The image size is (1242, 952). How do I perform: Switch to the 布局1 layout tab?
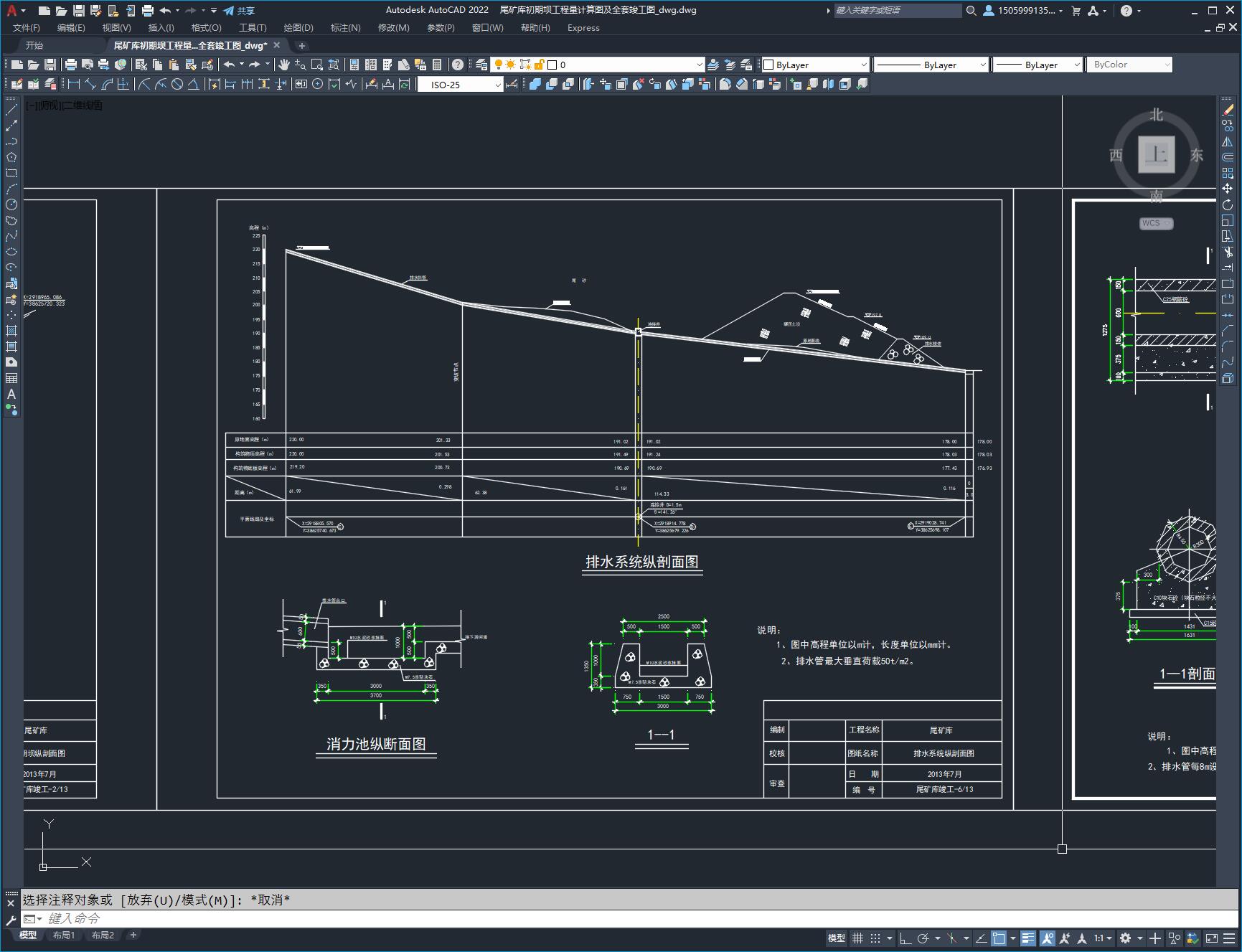64,935
